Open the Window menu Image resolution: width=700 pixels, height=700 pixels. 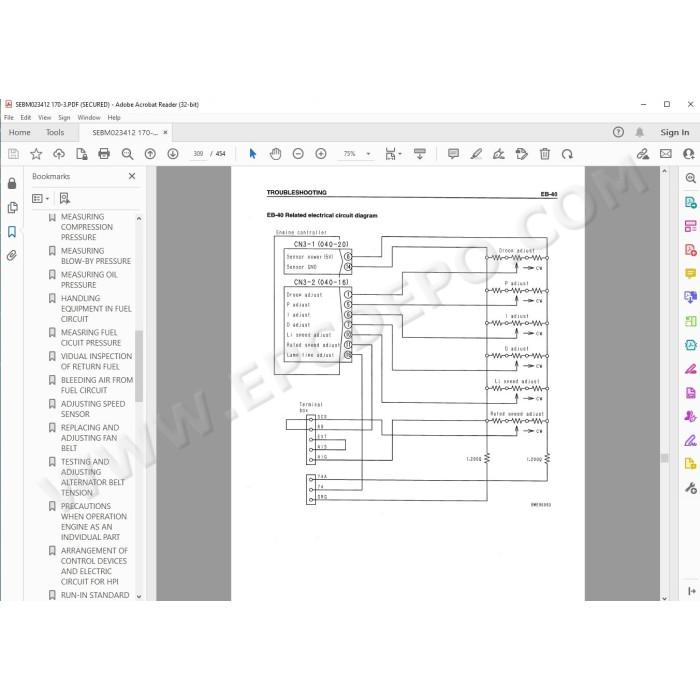point(89,117)
